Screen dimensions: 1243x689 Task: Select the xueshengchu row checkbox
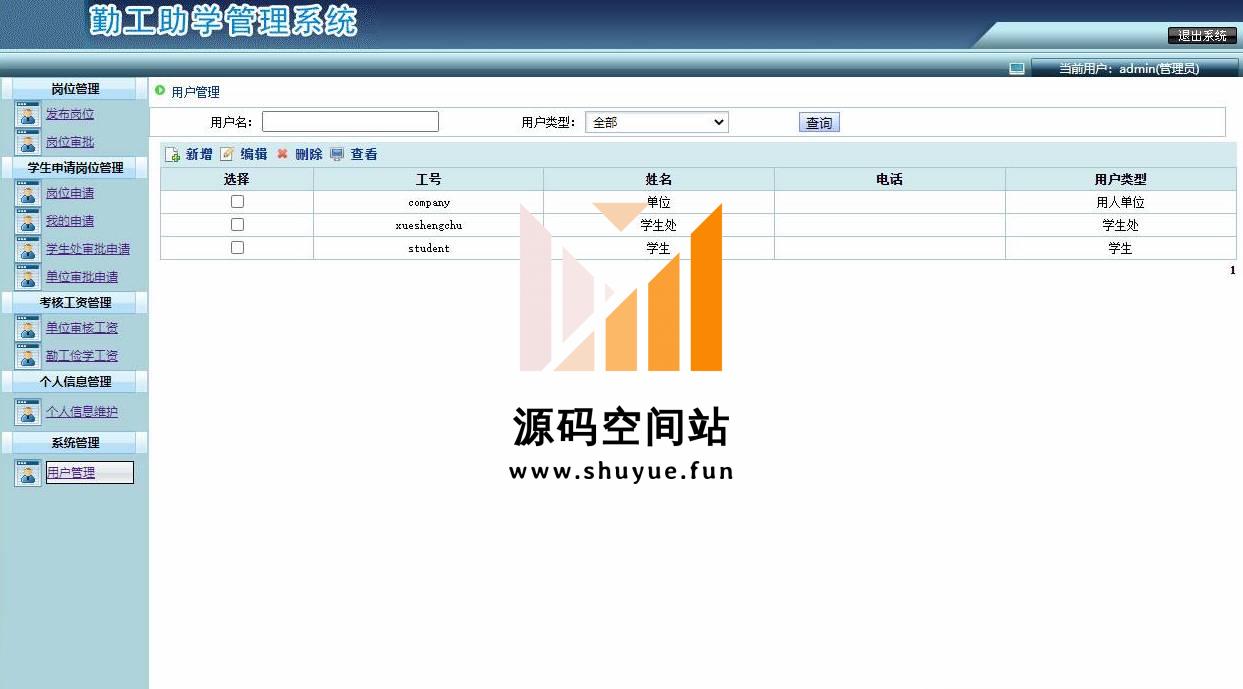(x=237, y=224)
